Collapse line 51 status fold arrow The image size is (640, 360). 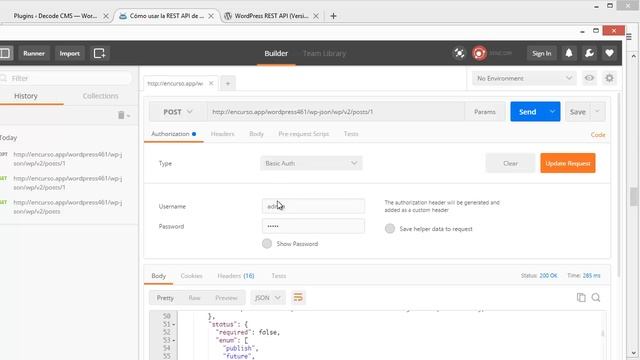(x=174, y=324)
